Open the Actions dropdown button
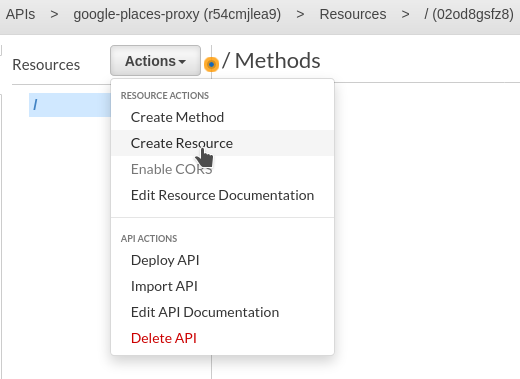Image resolution: width=520 pixels, height=379 pixels. click(155, 61)
